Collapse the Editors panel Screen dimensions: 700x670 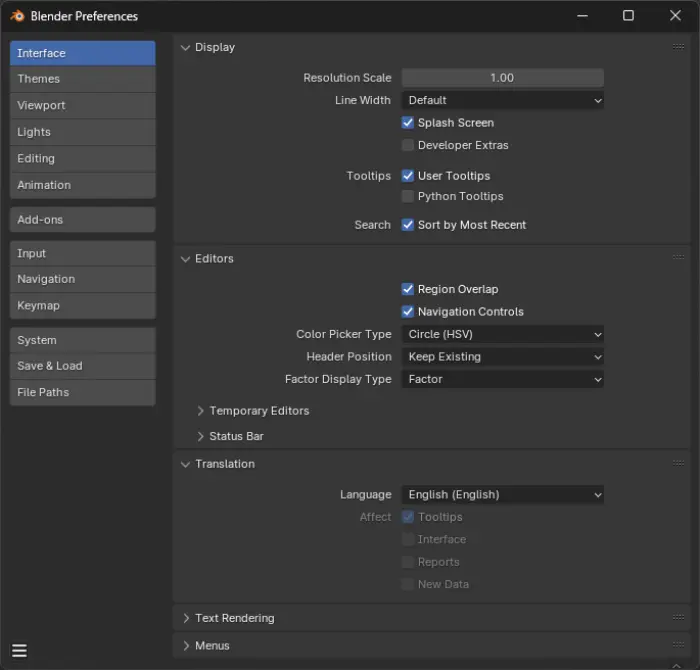(x=185, y=259)
